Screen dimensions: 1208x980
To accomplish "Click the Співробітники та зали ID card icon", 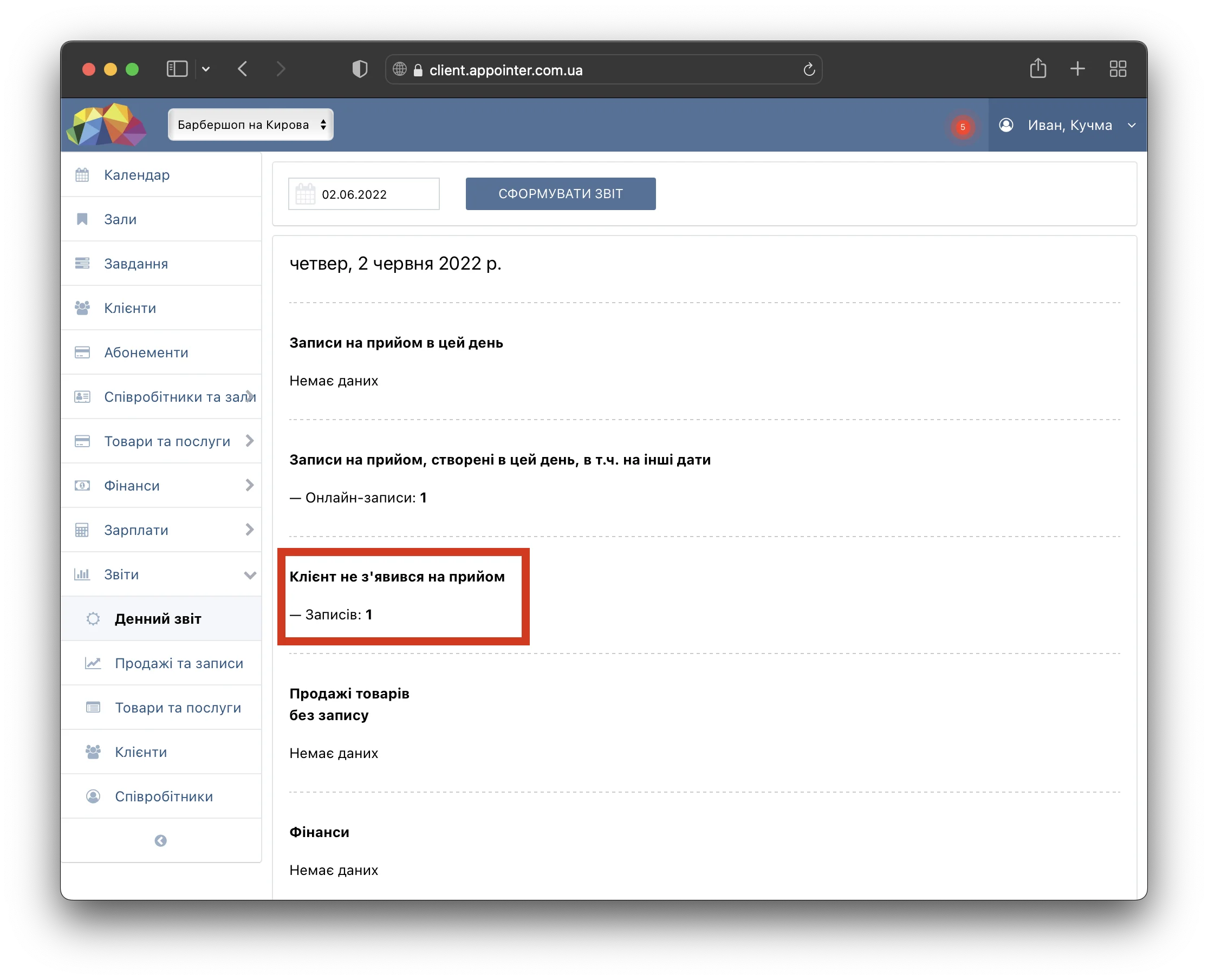I will [82, 397].
